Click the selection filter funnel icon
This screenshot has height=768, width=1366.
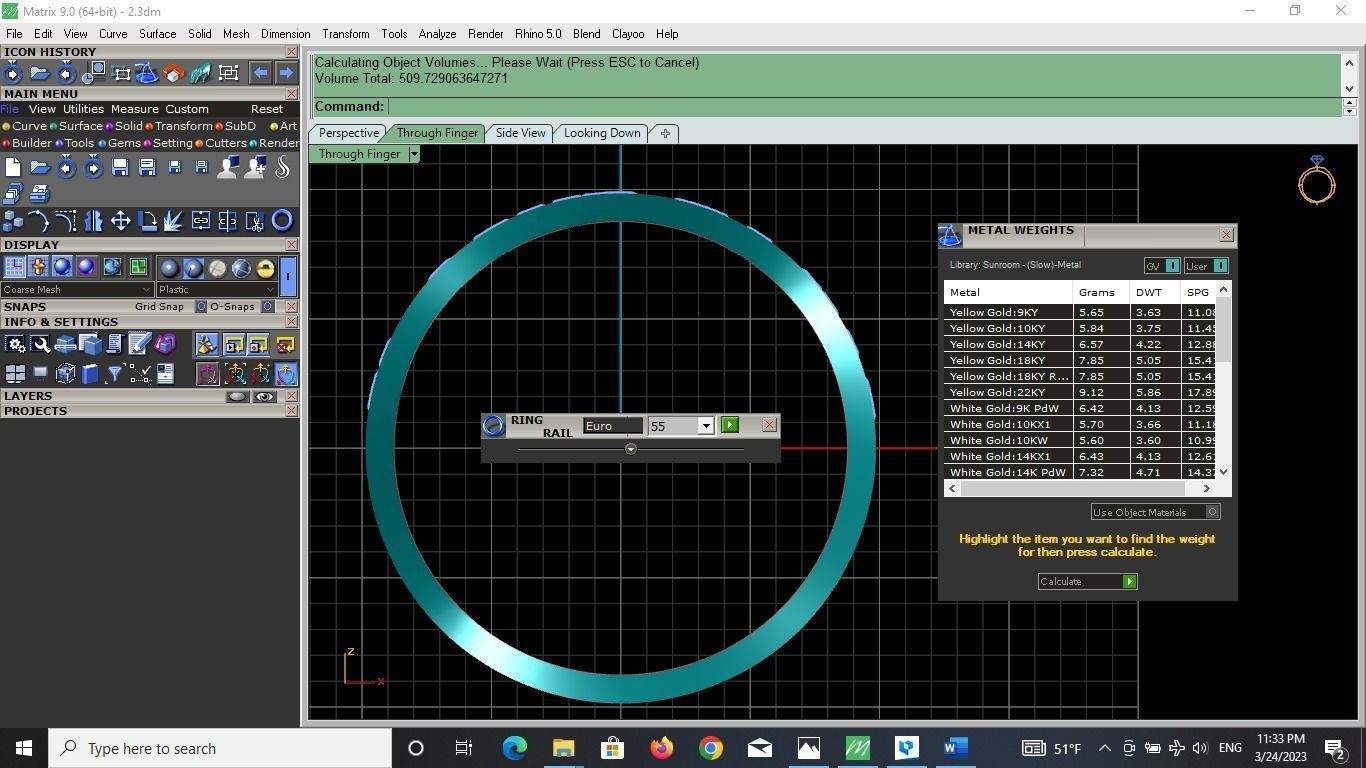[x=115, y=374]
